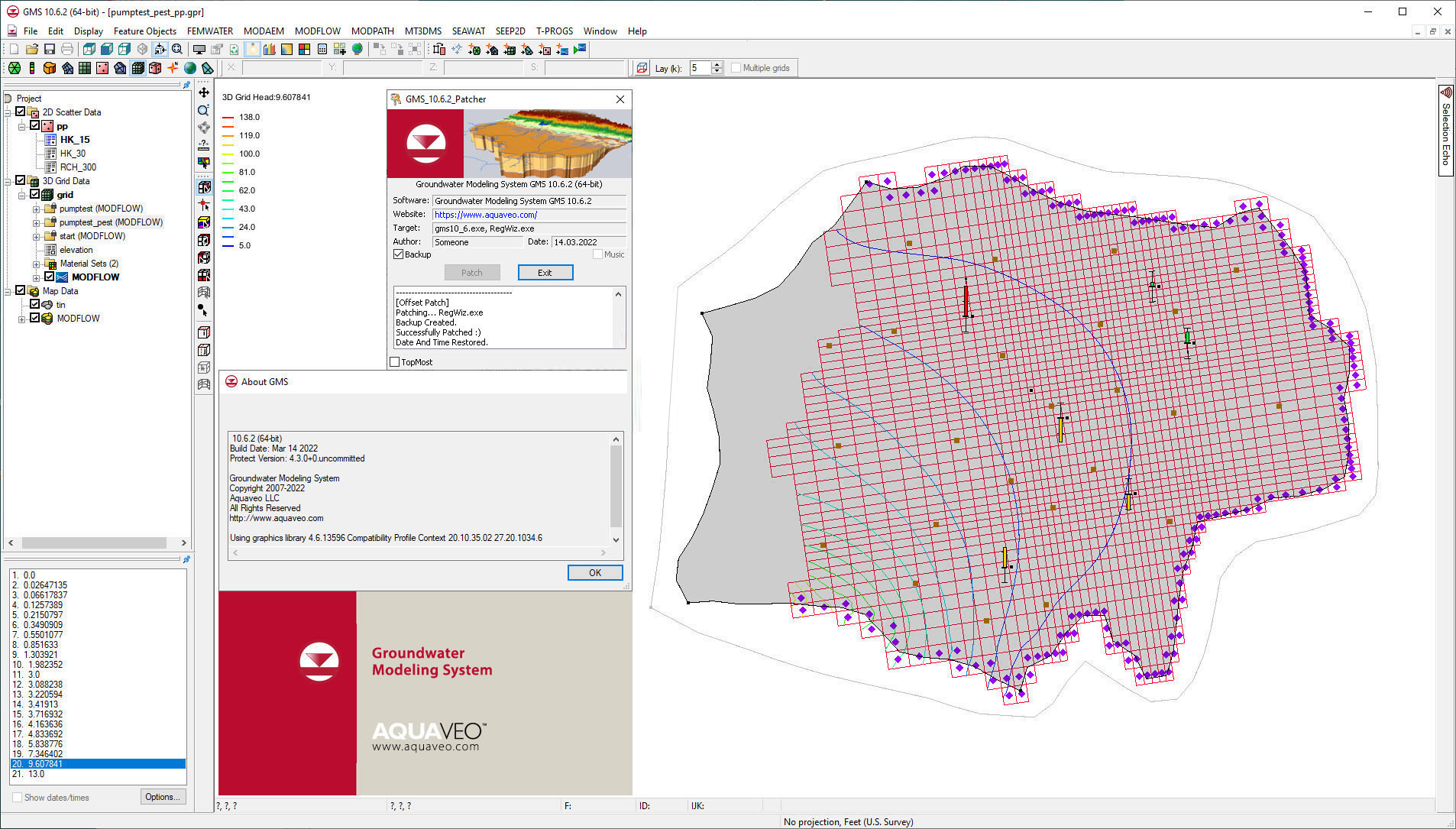Select time step 21. 13.0
This screenshot has height=829, width=1456.
click(x=97, y=774)
